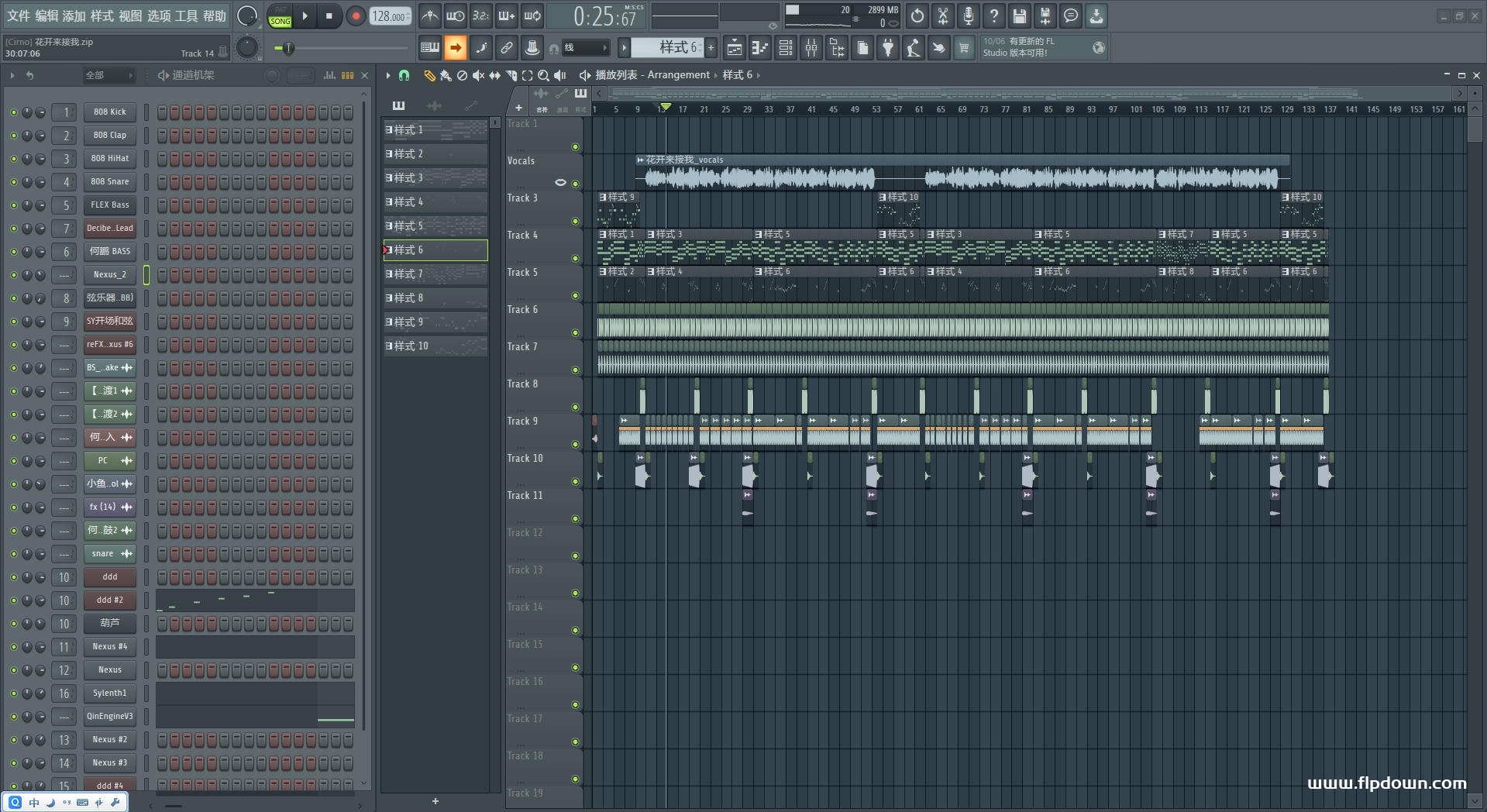The height and width of the screenshot is (812, 1487).
Task: Click the save floppy disk icon
Action: [x=1019, y=15]
